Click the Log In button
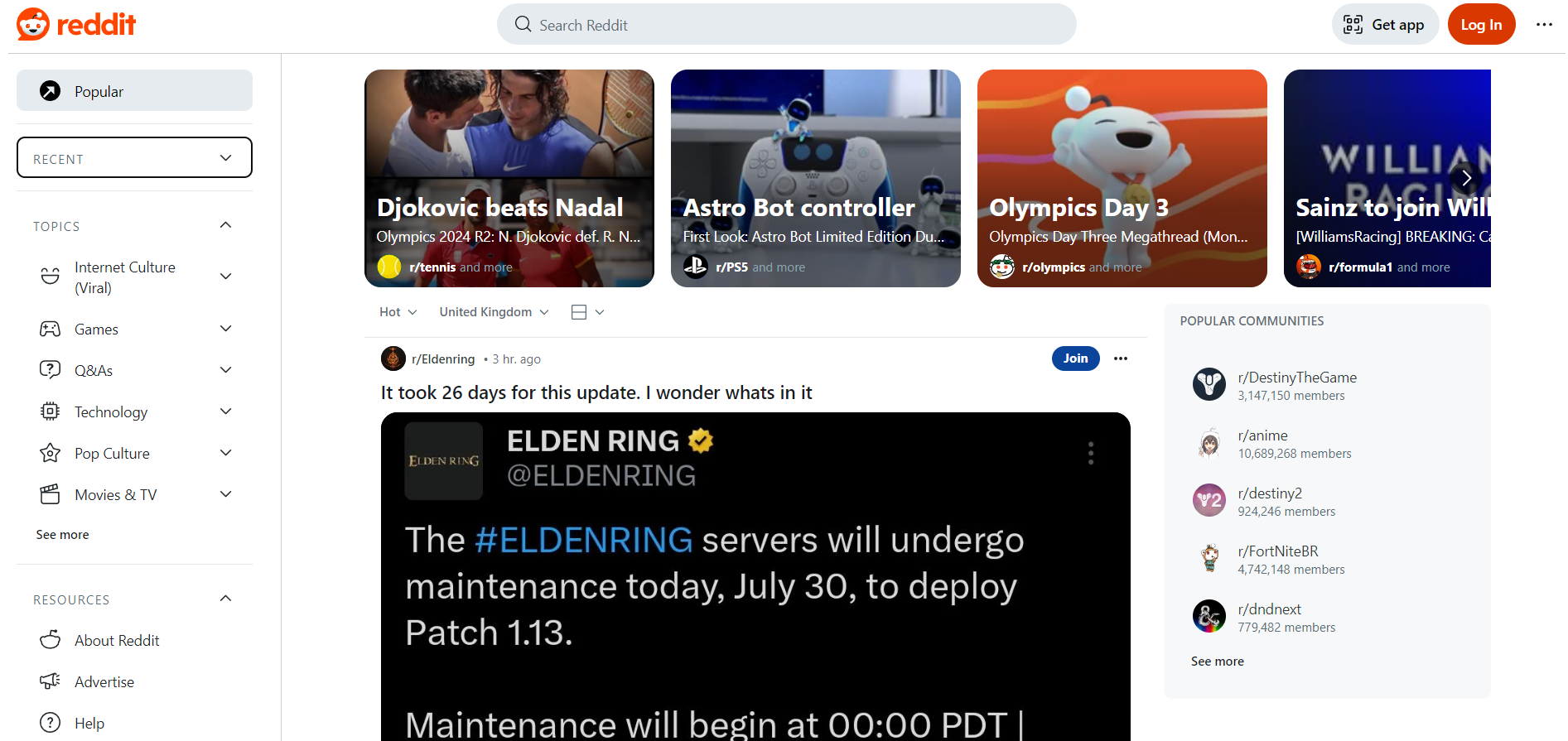The image size is (1568, 741). pos(1481,24)
